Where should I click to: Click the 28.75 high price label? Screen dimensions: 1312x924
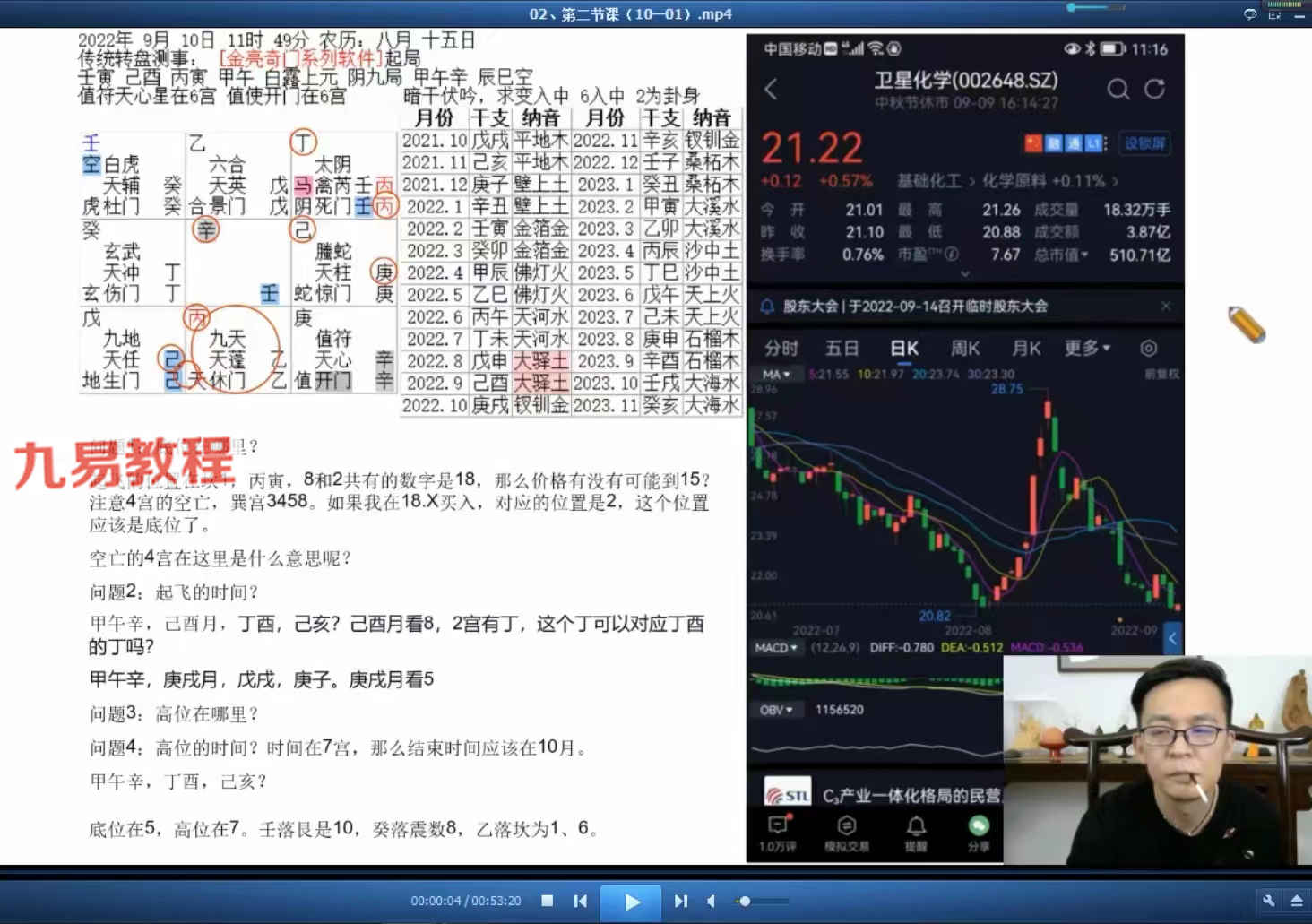1006,389
